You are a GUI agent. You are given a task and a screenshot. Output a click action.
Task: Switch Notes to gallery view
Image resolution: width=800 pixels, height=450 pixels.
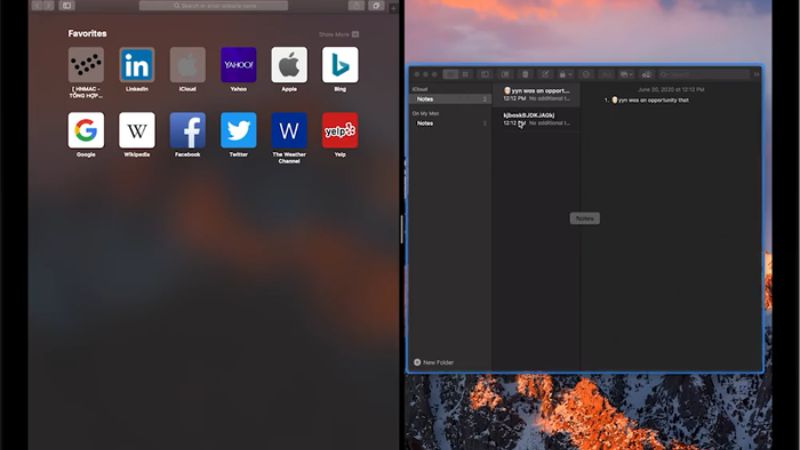465,74
